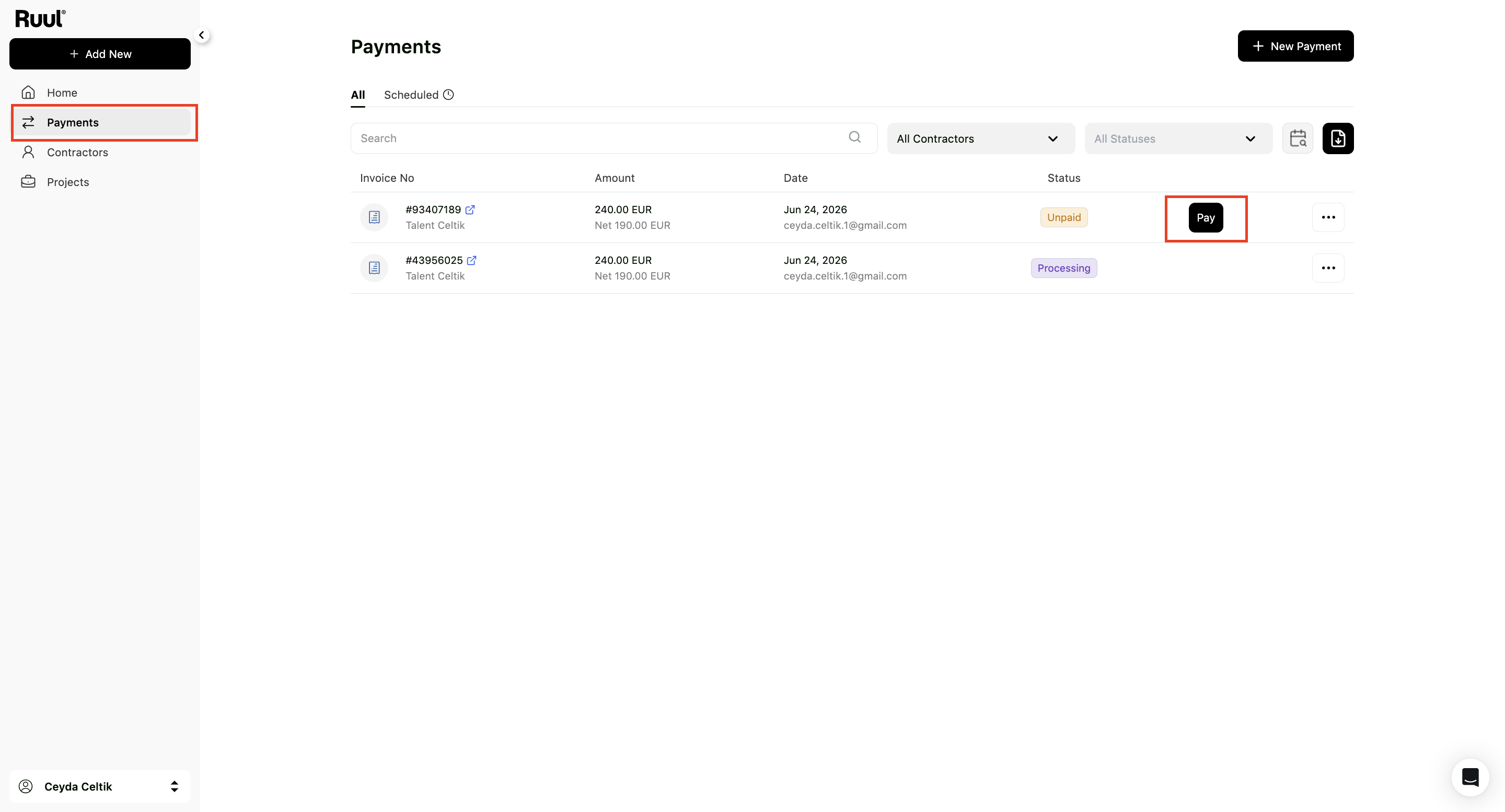Screen dimensions: 1505x812
Task: Create a New Payment
Action: pyautogui.click(x=1295, y=46)
